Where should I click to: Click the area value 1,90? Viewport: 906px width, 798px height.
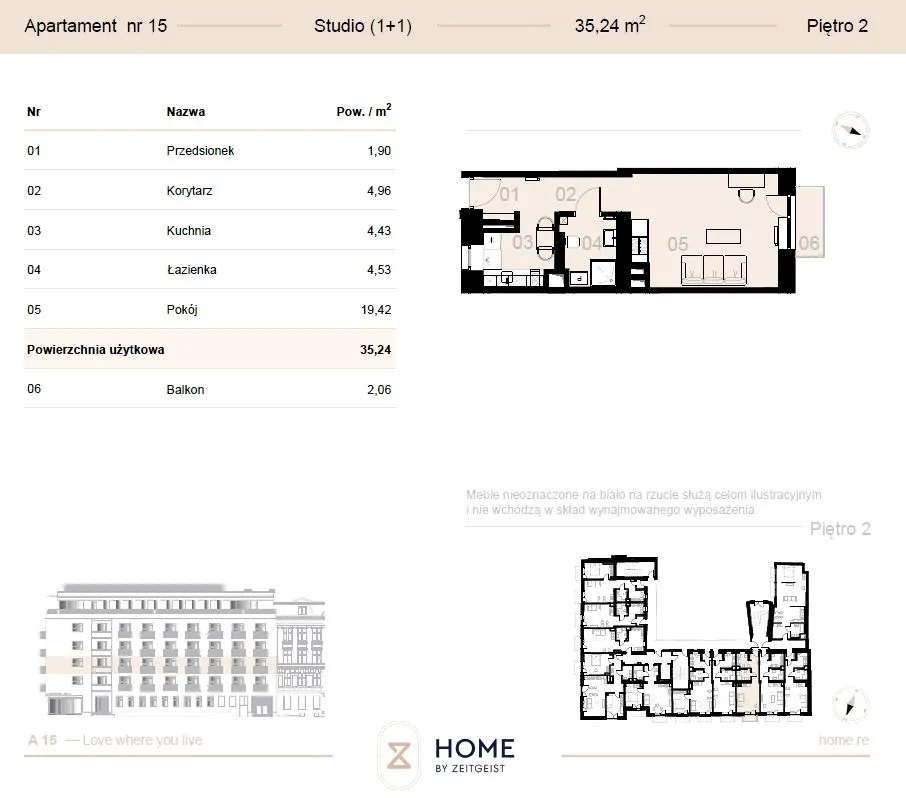(x=379, y=151)
